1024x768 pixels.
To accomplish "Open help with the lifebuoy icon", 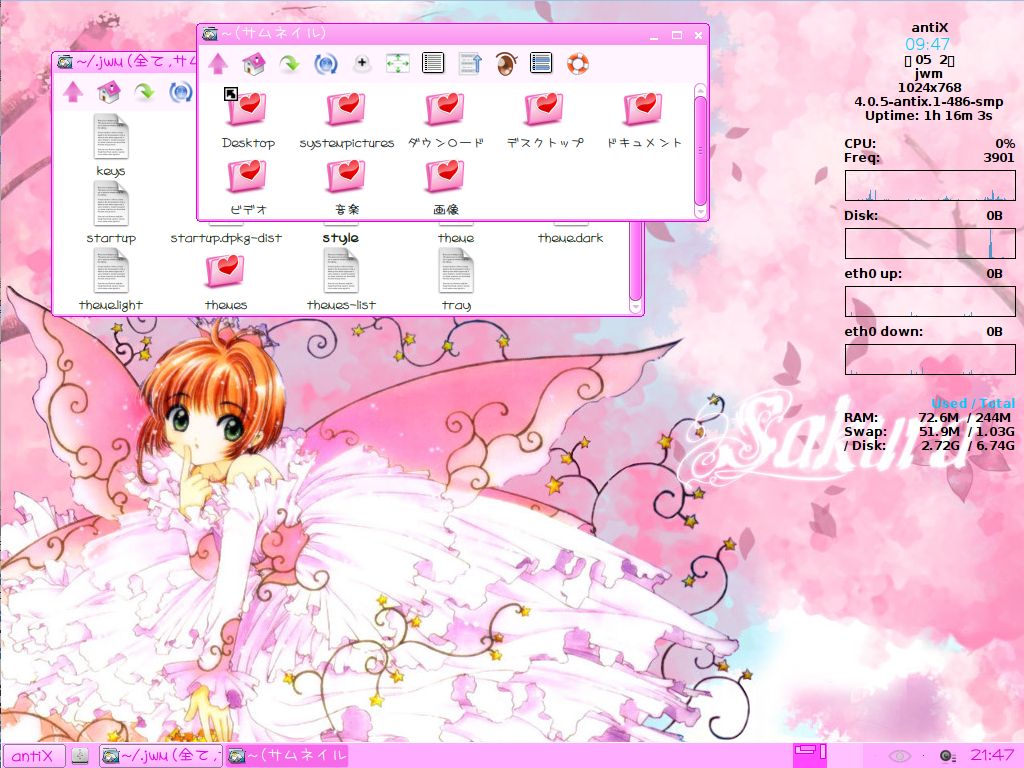I will [x=577, y=64].
